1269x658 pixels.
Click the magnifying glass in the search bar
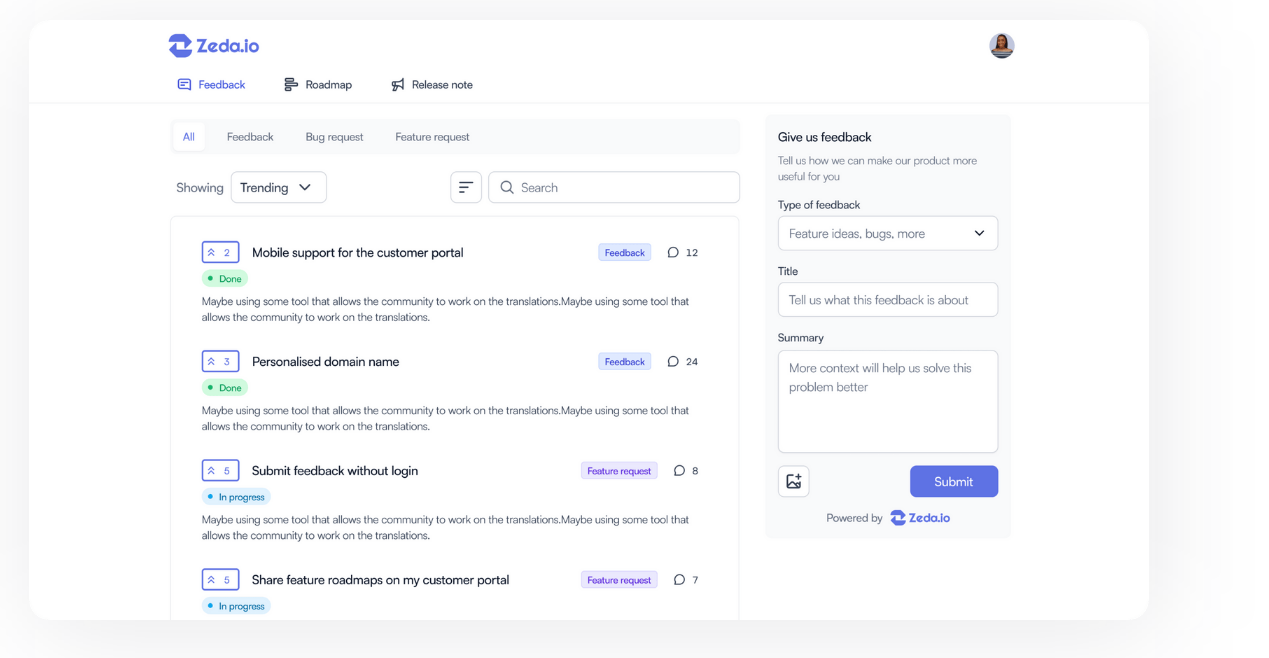[x=507, y=187]
